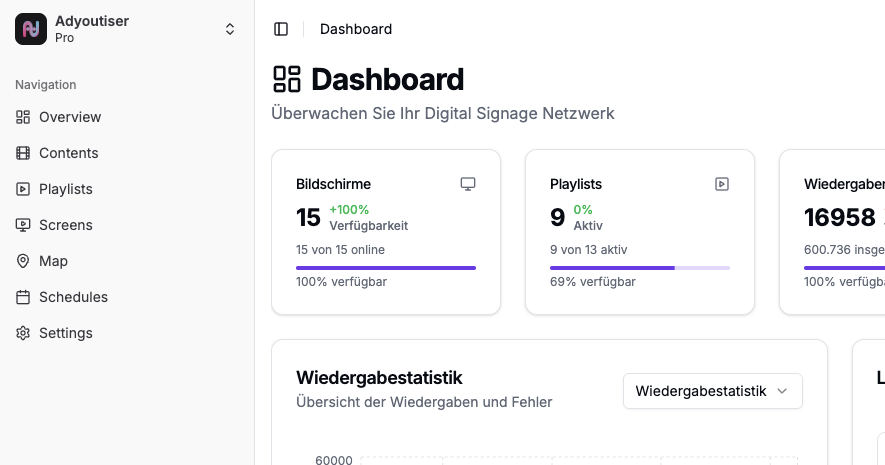Open the Adyoutiser Pro workspace switcher
Image resolution: width=885 pixels, height=465 pixels.
coord(229,29)
